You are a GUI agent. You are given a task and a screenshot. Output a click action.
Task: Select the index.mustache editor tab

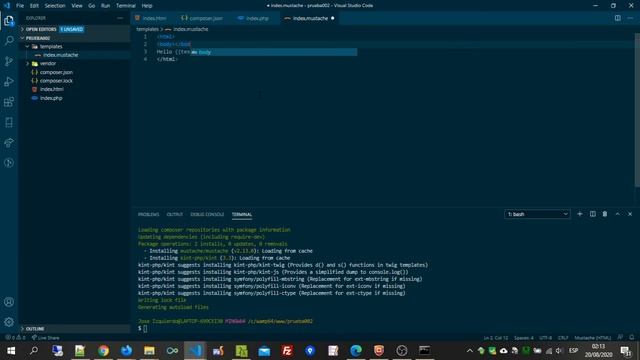click(x=310, y=18)
